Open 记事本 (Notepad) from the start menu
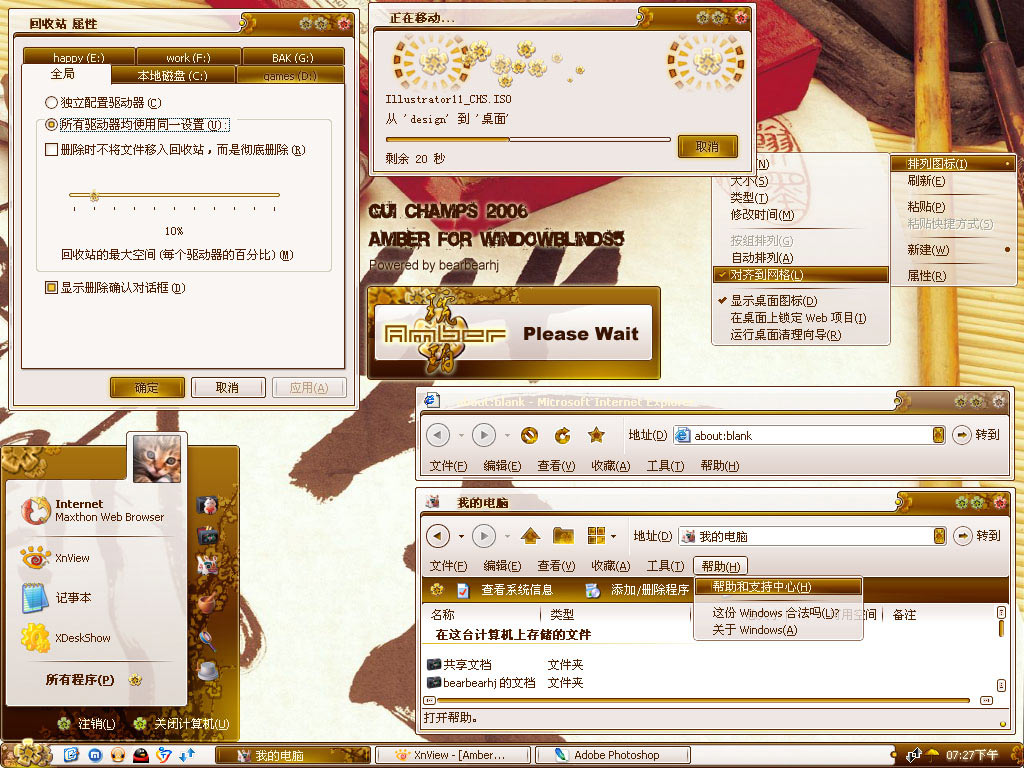Image resolution: width=1024 pixels, height=768 pixels. click(56, 598)
